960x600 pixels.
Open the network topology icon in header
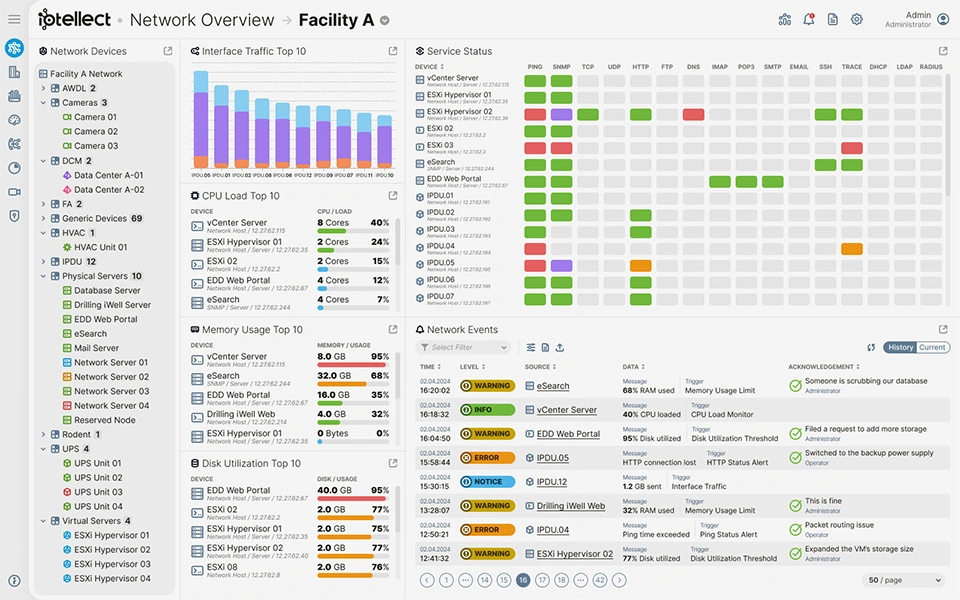[784, 20]
